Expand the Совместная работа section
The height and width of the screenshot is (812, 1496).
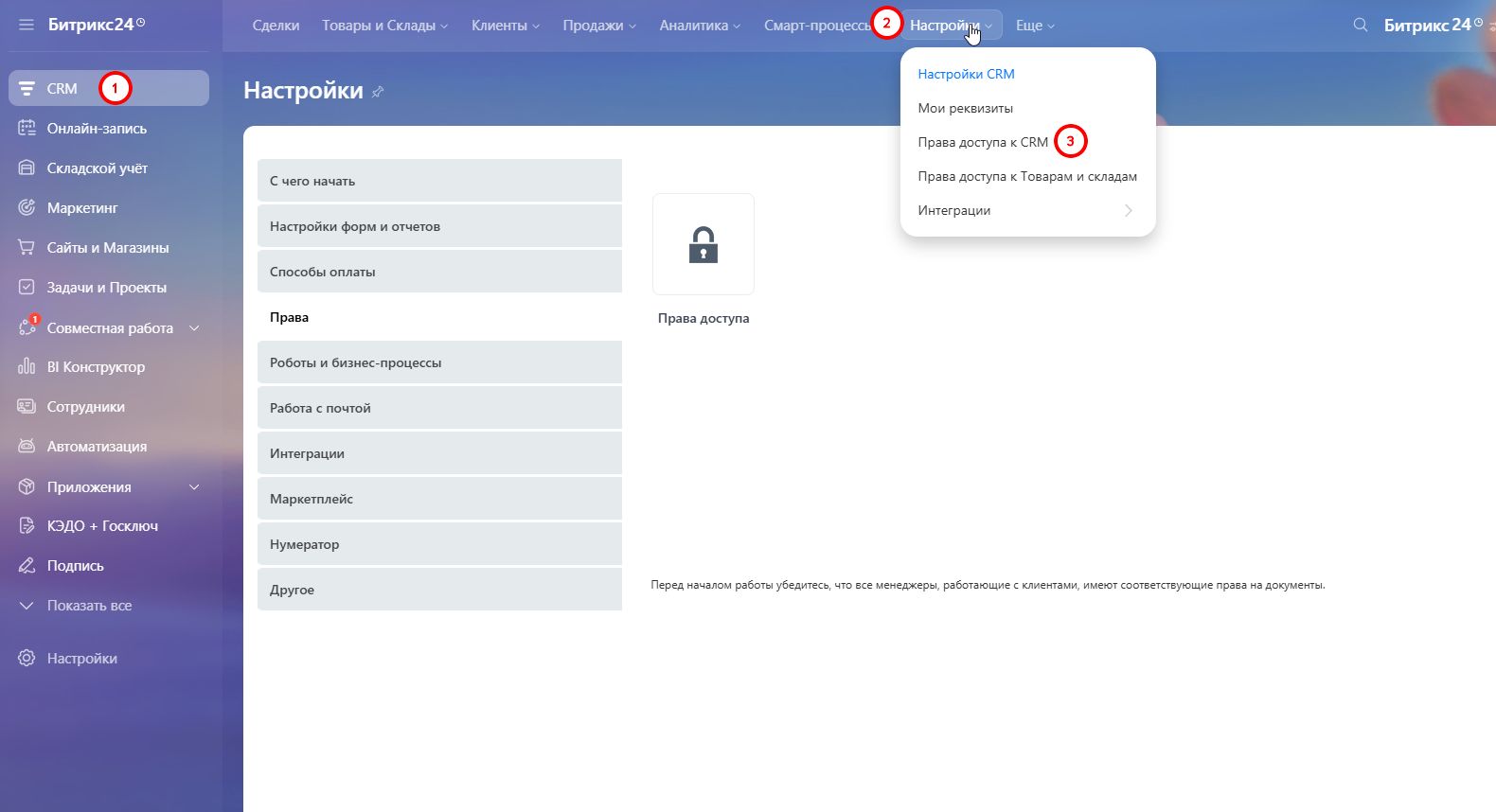[x=194, y=327]
